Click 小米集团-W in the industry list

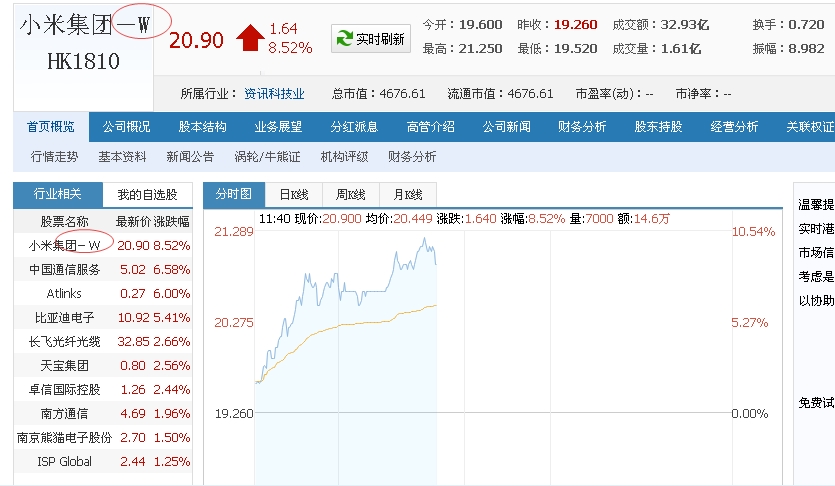(x=64, y=245)
